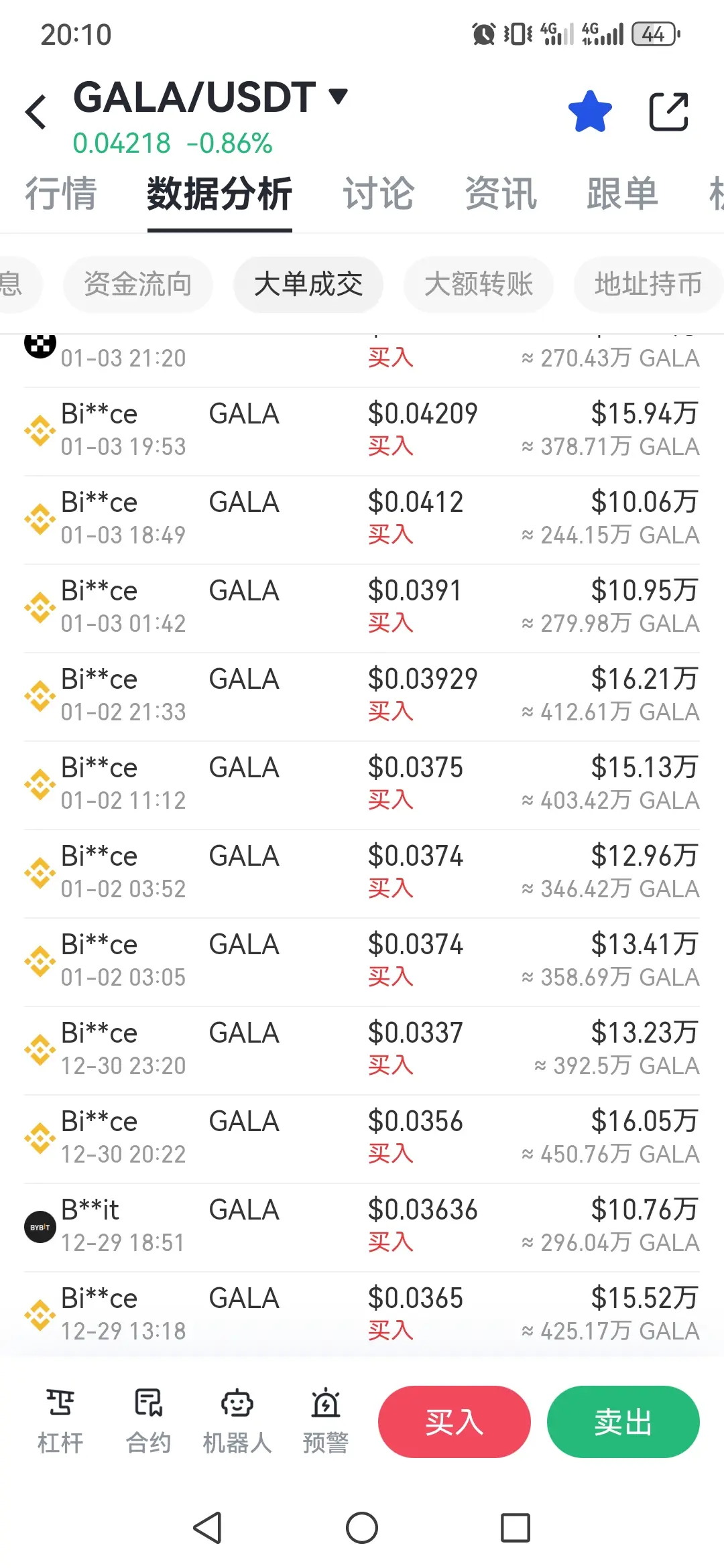
Task: Tap the red 买入 button
Action: click(x=455, y=1422)
